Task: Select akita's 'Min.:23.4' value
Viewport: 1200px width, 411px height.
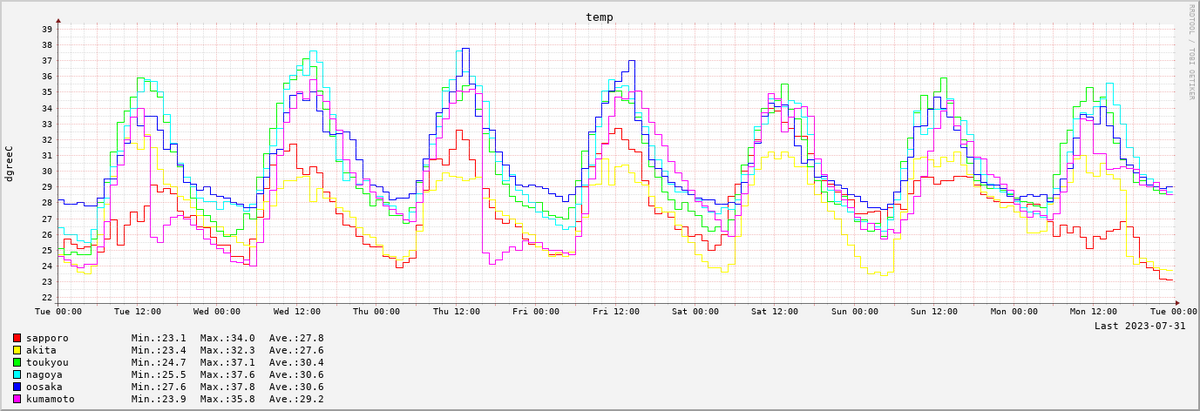Action: pos(158,350)
